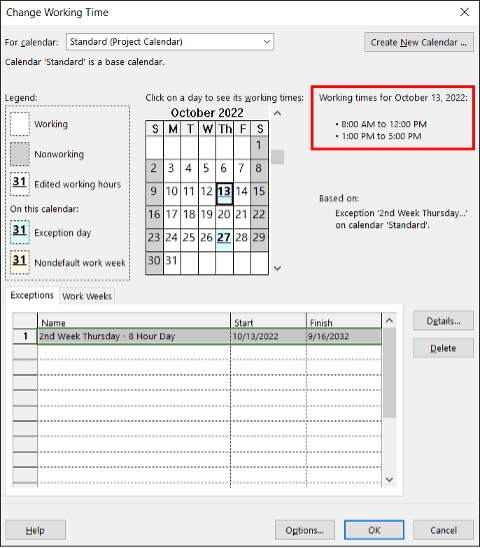Delete the selected exception

(443, 348)
